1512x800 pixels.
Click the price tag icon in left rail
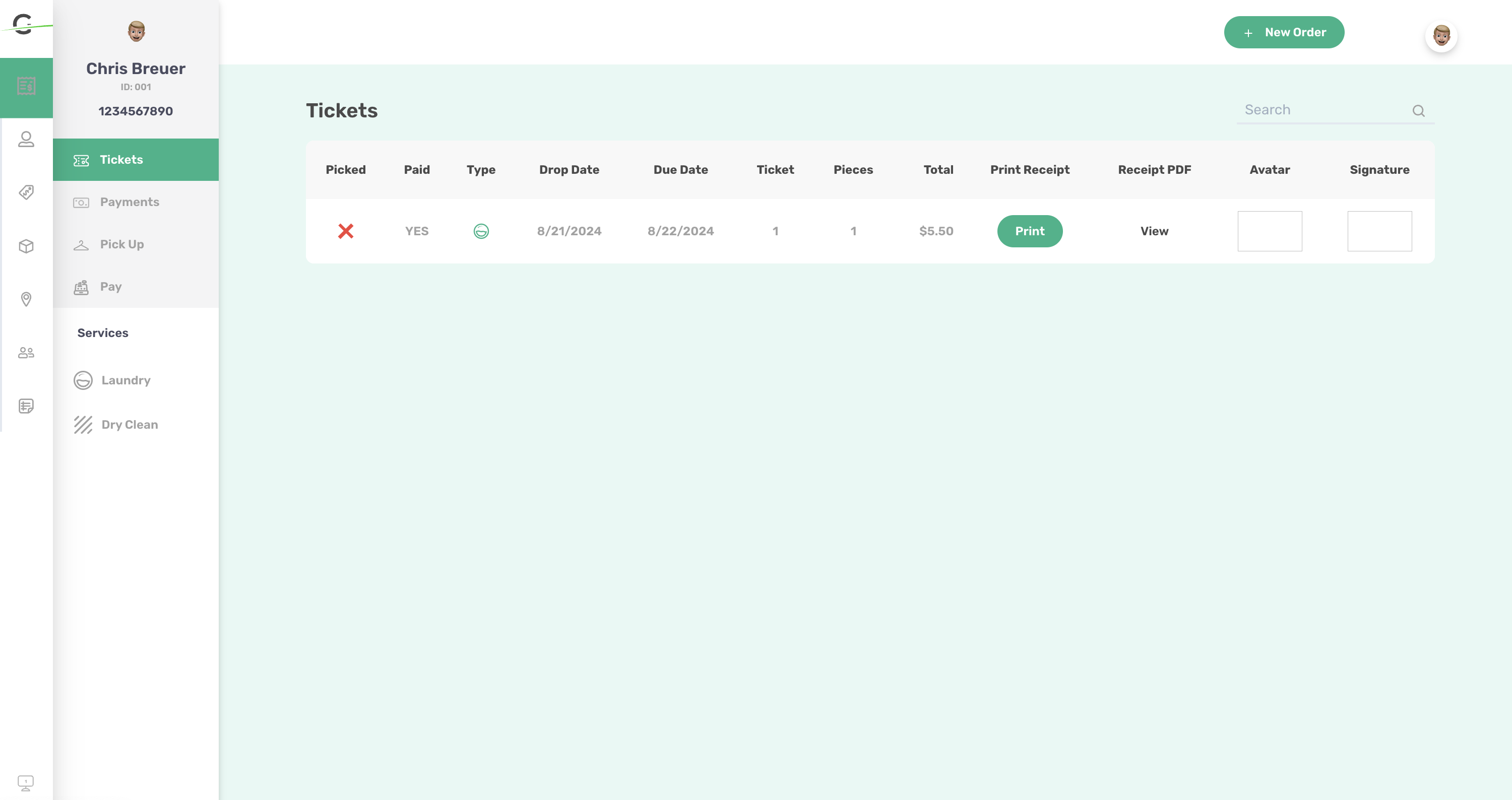(26, 192)
